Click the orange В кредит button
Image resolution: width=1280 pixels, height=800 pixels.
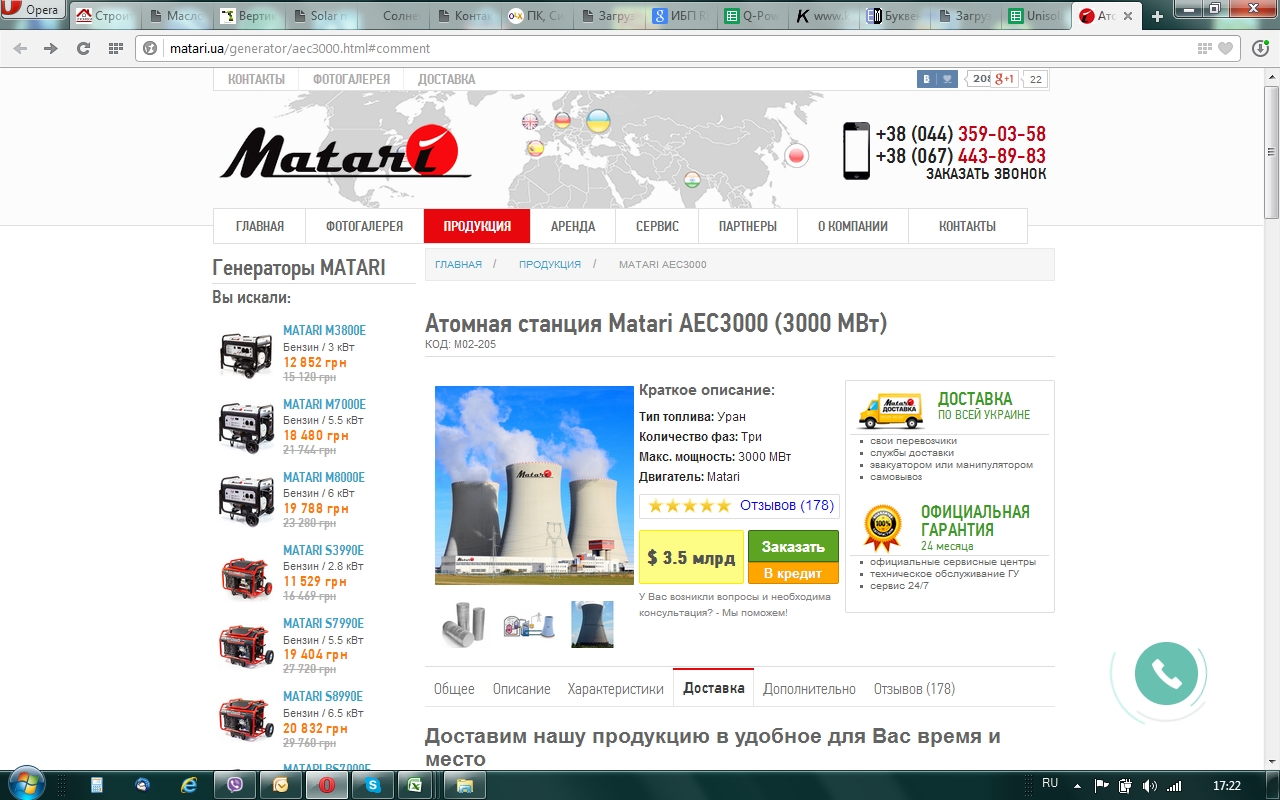click(793, 573)
